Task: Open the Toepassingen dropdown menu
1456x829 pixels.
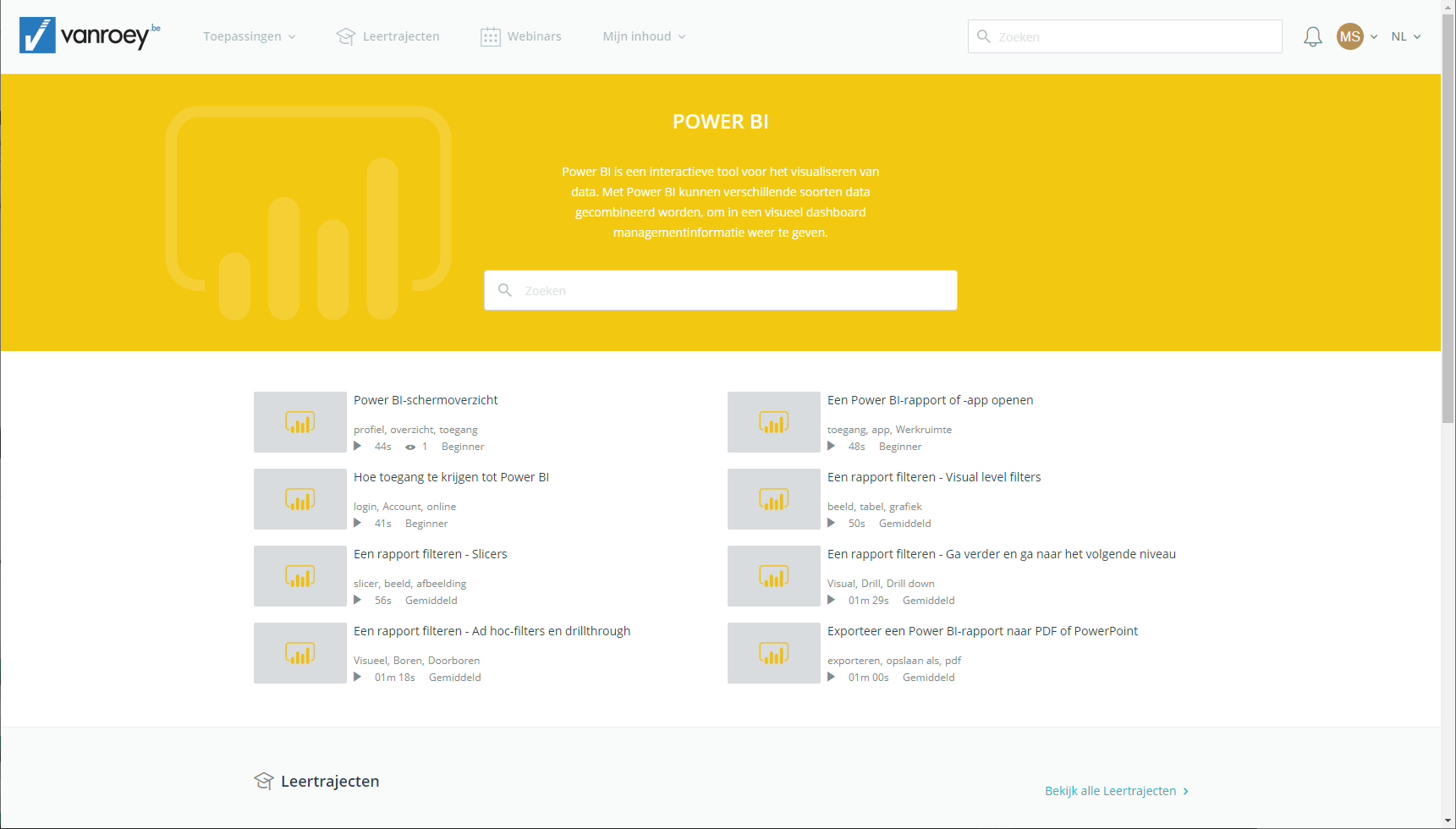Action: (x=250, y=36)
